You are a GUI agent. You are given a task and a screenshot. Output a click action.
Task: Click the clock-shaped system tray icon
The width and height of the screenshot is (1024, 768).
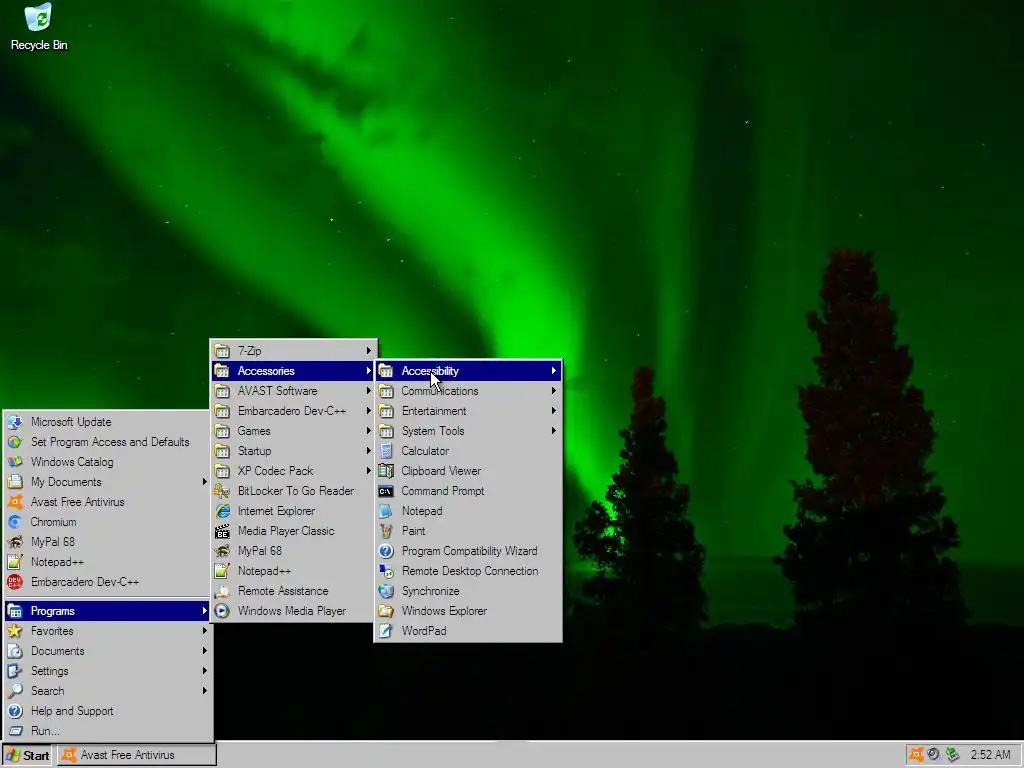934,754
